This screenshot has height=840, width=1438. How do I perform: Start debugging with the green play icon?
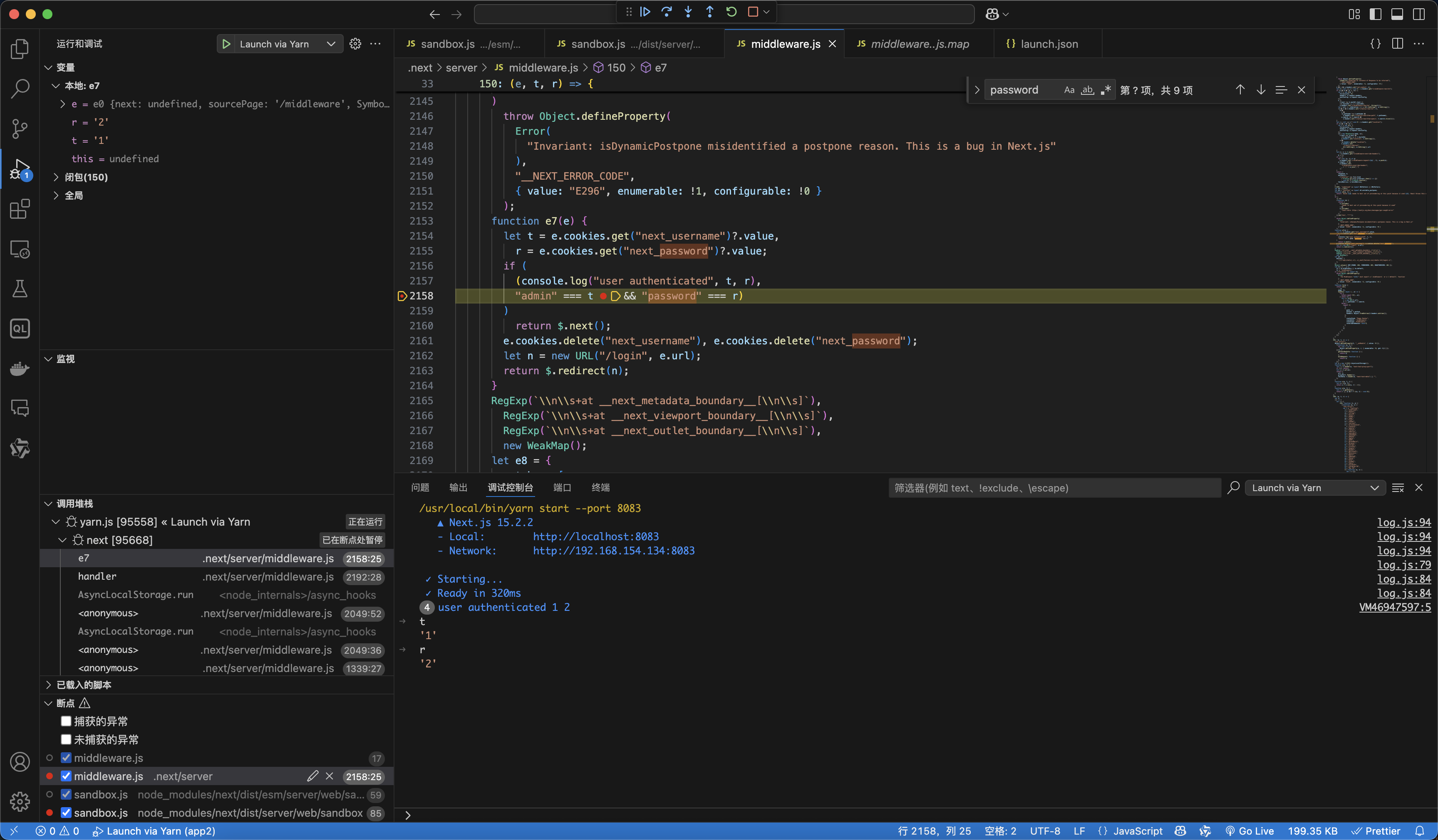pyautogui.click(x=226, y=44)
